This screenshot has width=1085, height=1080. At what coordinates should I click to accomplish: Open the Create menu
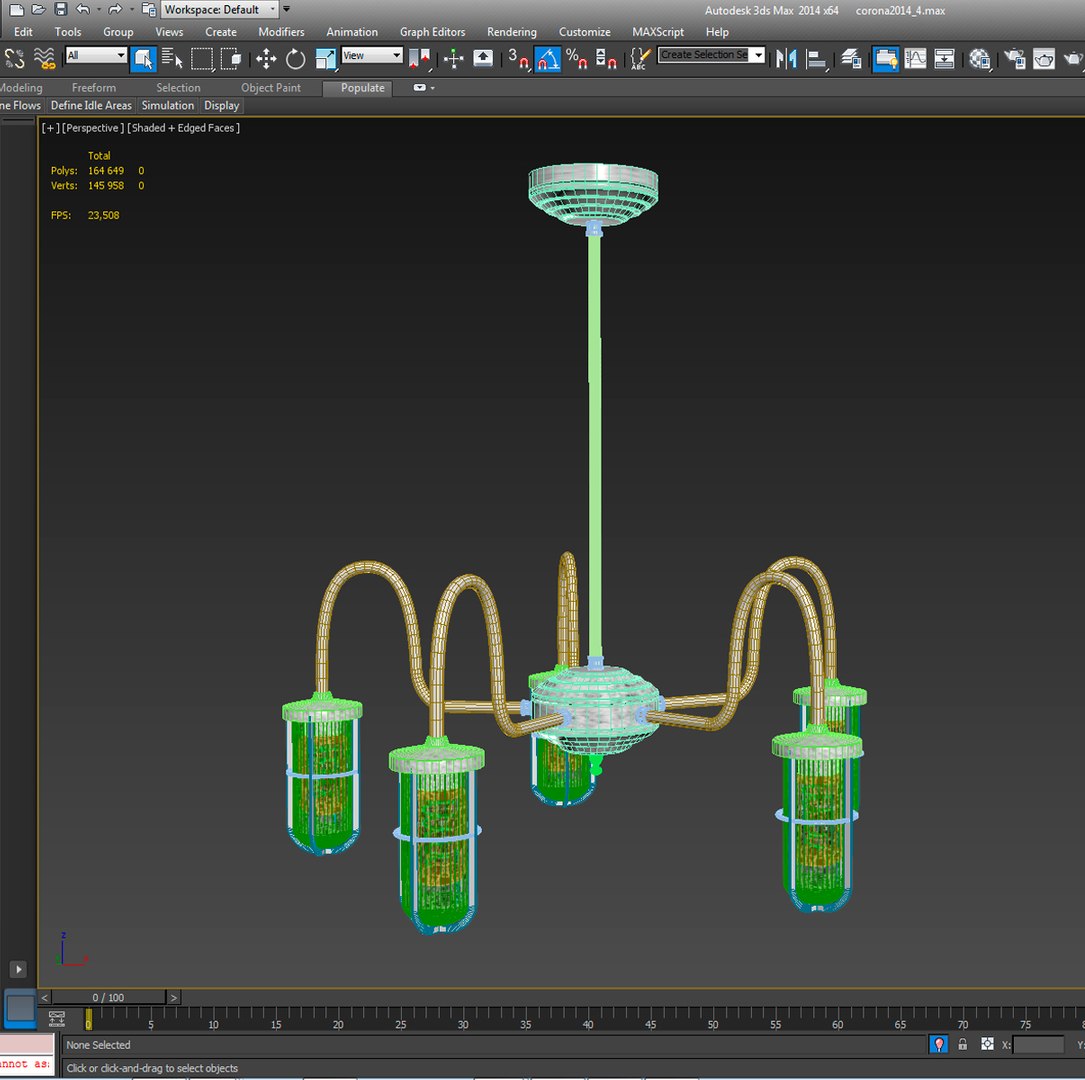click(x=221, y=32)
